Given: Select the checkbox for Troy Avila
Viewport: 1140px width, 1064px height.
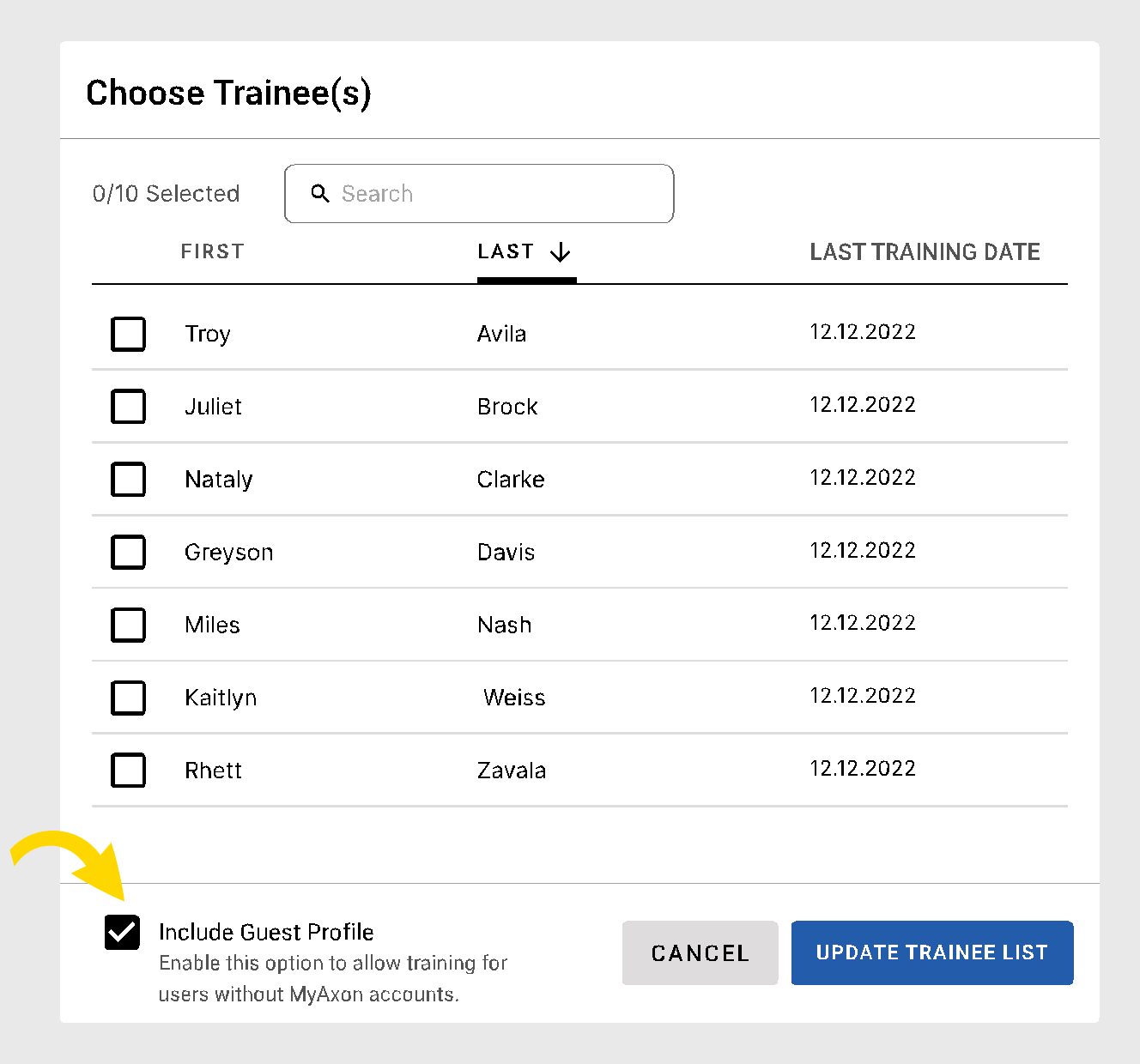Looking at the screenshot, I should pyautogui.click(x=128, y=334).
